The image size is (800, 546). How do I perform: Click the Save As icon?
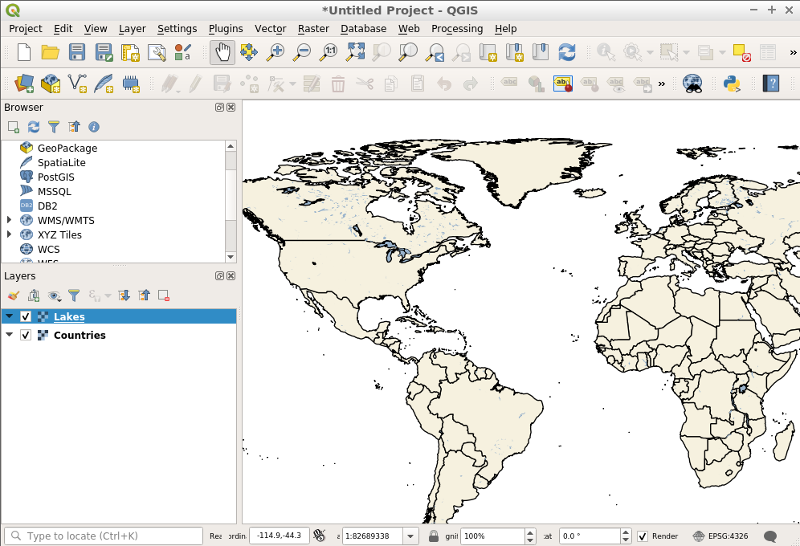[x=104, y=52]
